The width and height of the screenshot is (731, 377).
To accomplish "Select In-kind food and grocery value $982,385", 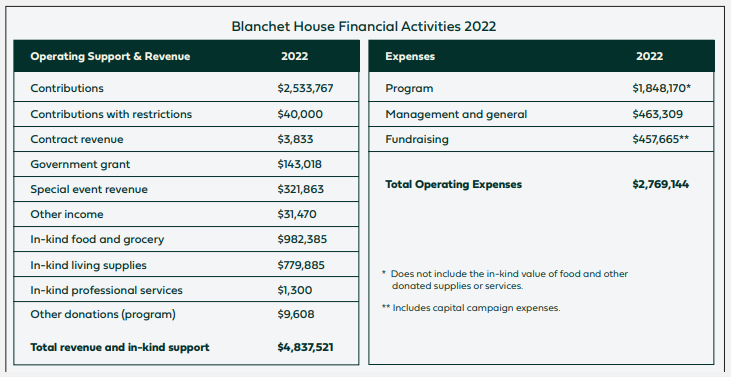I will tap(302, 240).
